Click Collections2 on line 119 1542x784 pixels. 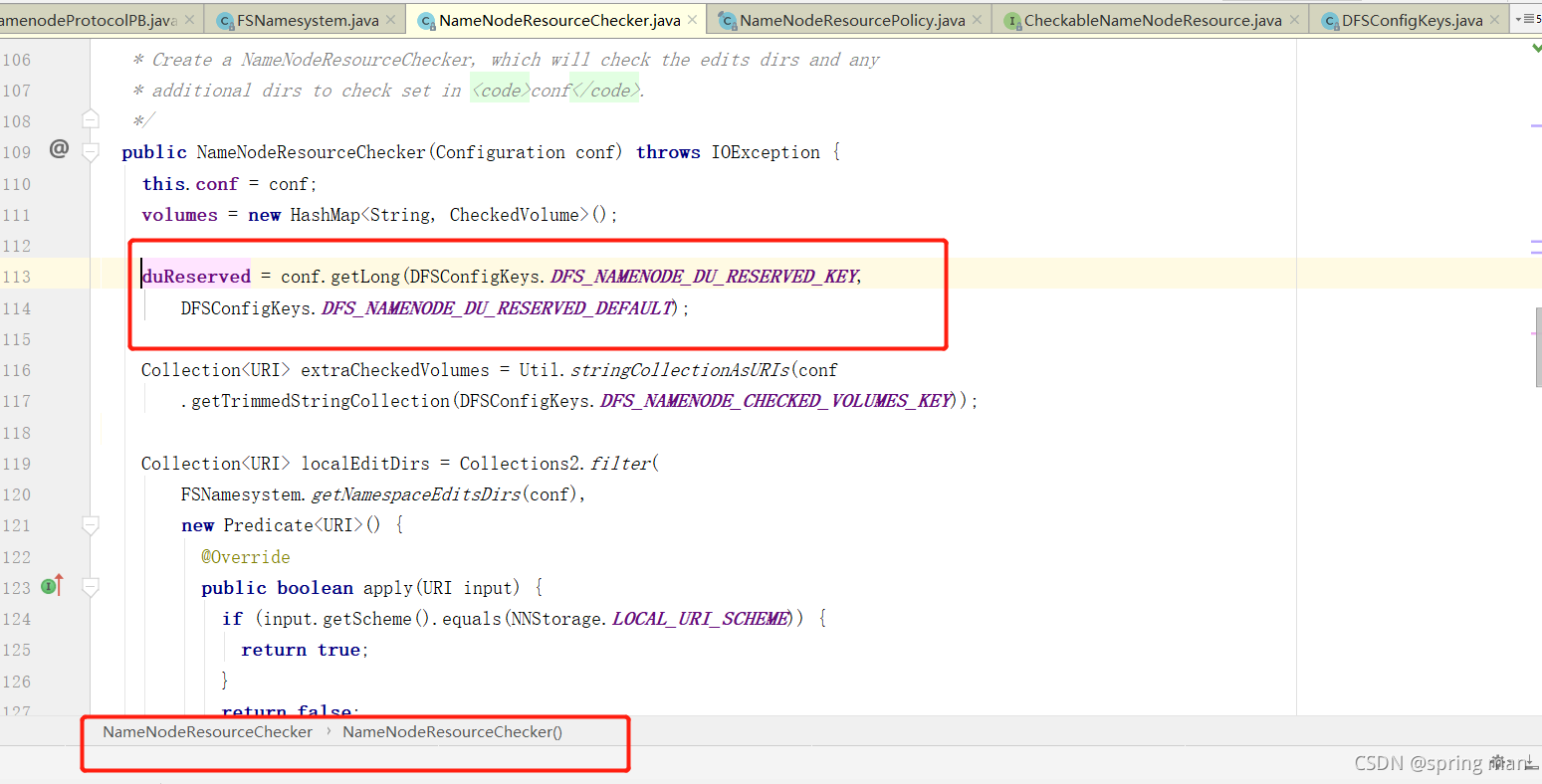coord(520,464)
